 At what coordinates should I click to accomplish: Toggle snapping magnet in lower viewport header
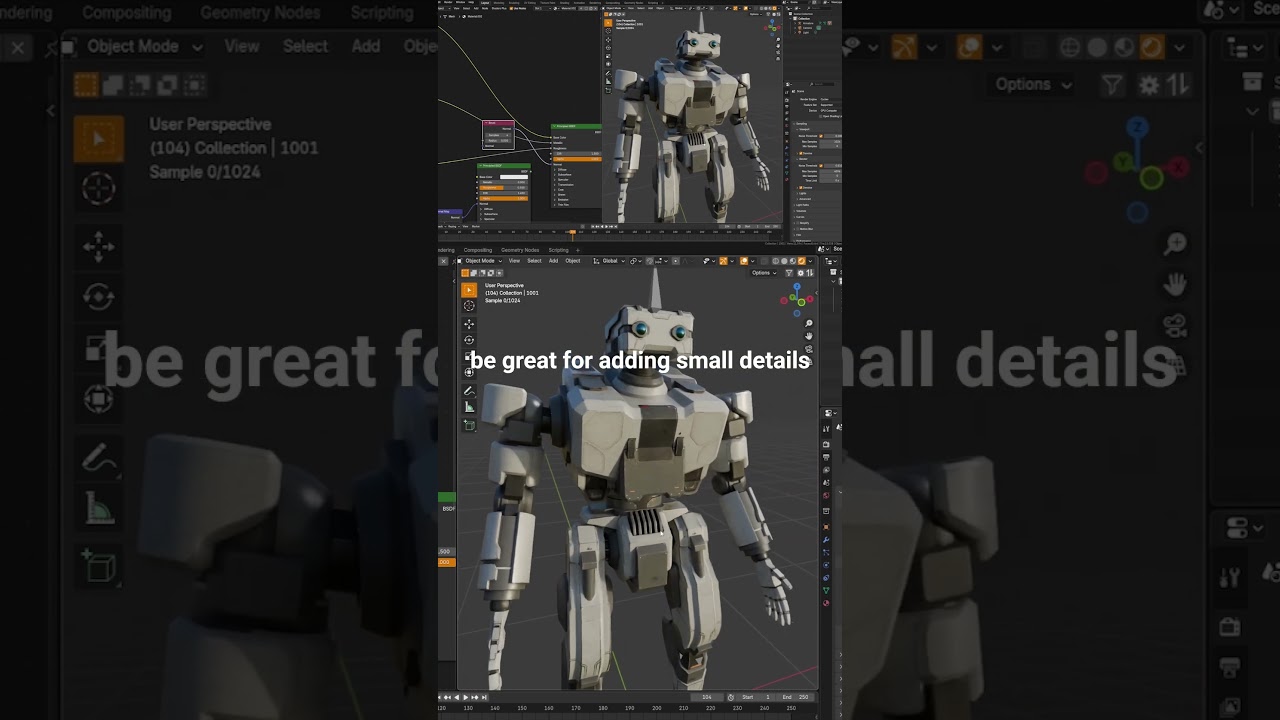[649, 261]
